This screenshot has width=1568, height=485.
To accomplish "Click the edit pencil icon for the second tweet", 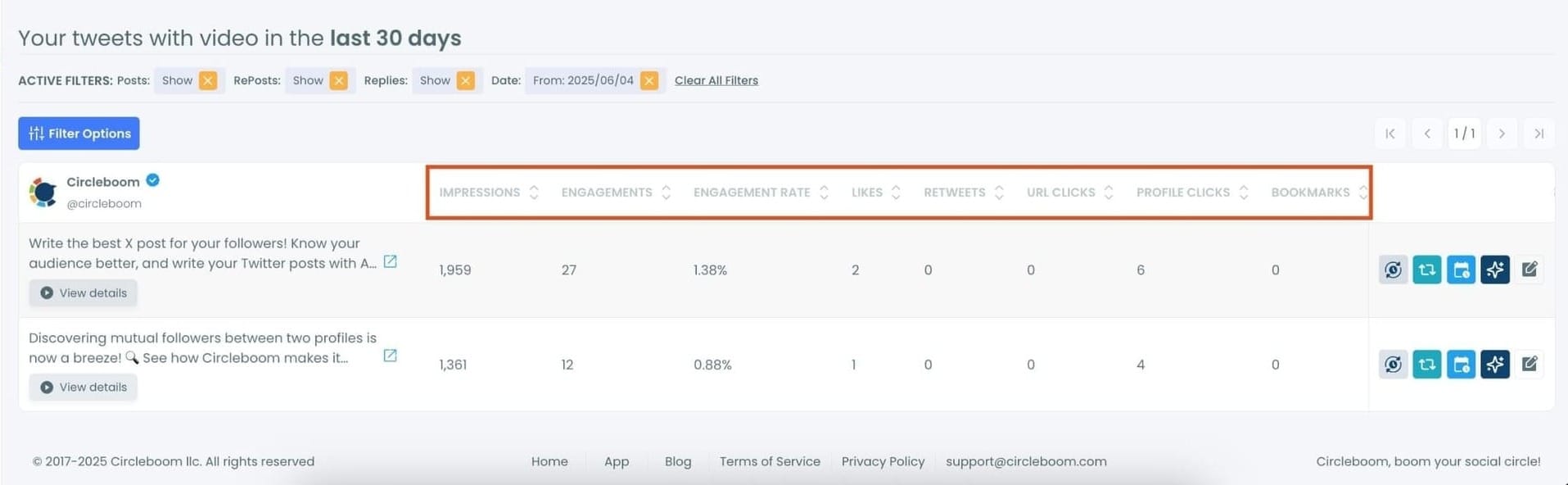I will tap(1529, 364).
